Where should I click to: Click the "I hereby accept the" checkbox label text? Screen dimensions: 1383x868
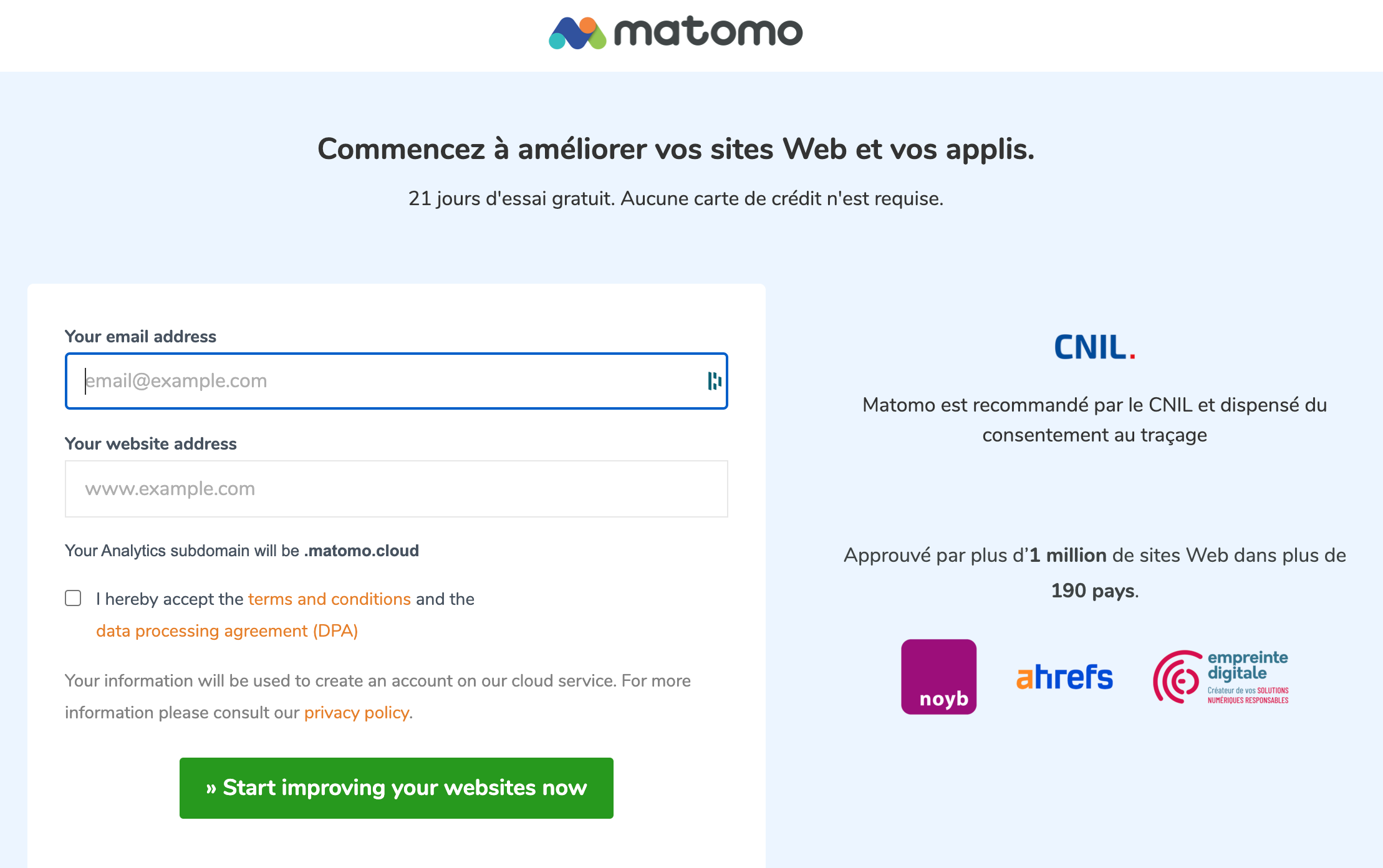[170, 599]
